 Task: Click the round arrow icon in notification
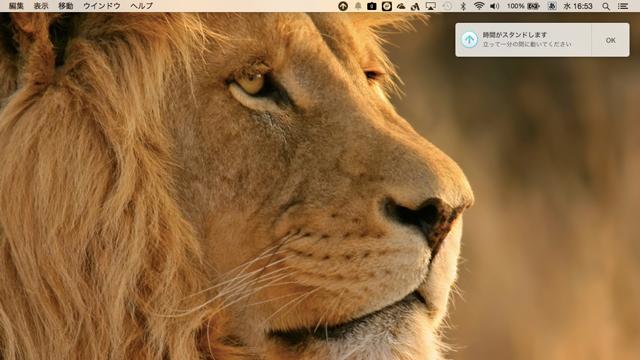point(469,40)
